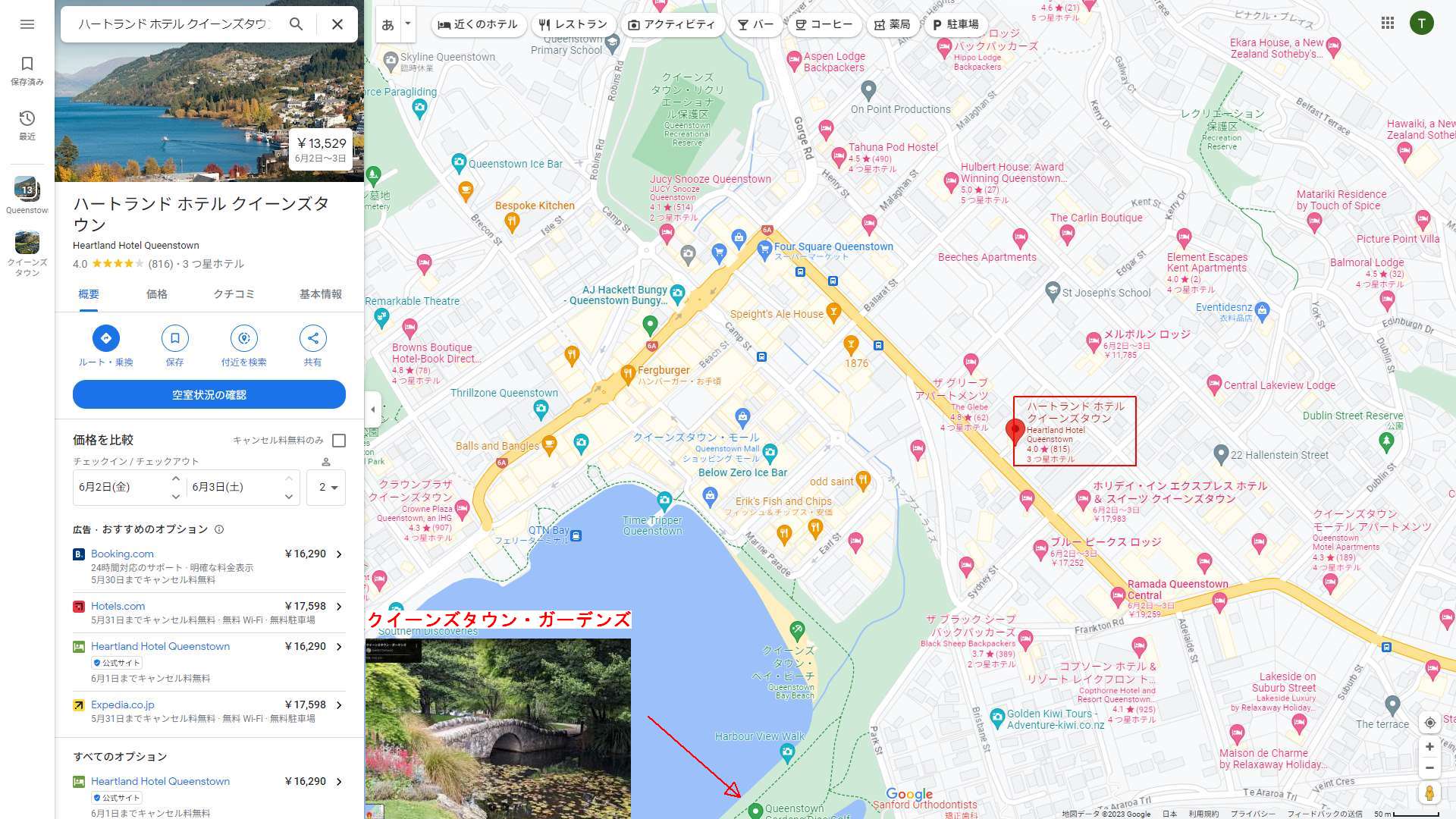Click the search nearby icon
The width and height of the screenshot is (1456, 819).
click(x=243, y=338)
